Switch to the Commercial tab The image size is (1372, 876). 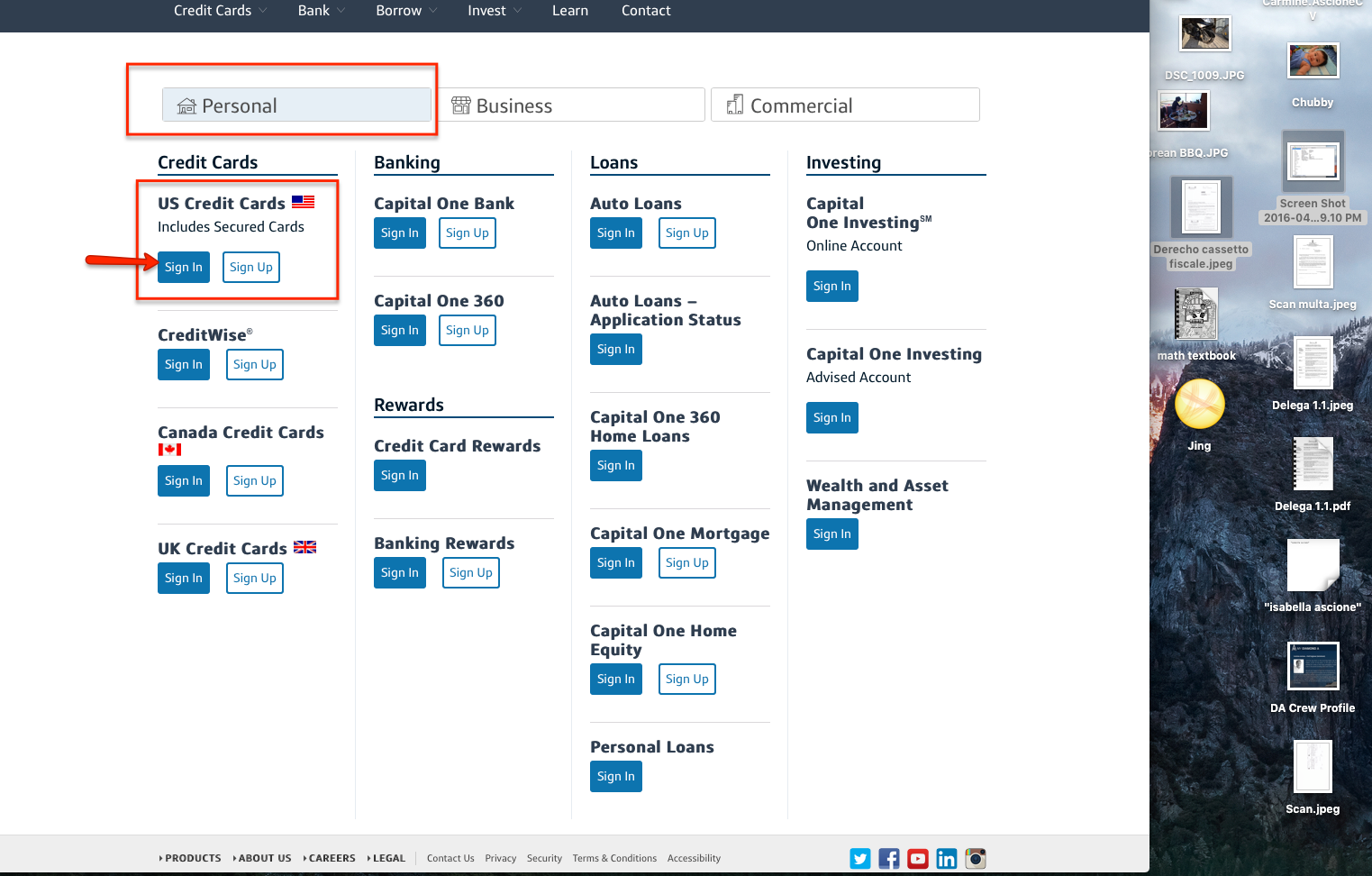pyautogui.click(x=845, y=105)
